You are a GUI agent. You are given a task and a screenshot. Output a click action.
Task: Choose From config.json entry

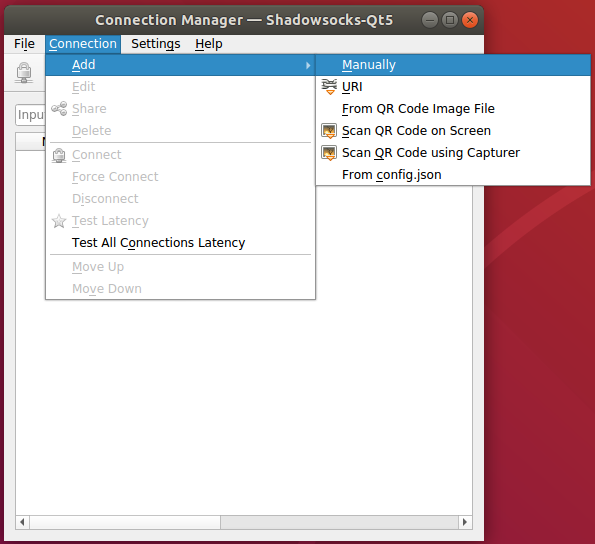453,175
